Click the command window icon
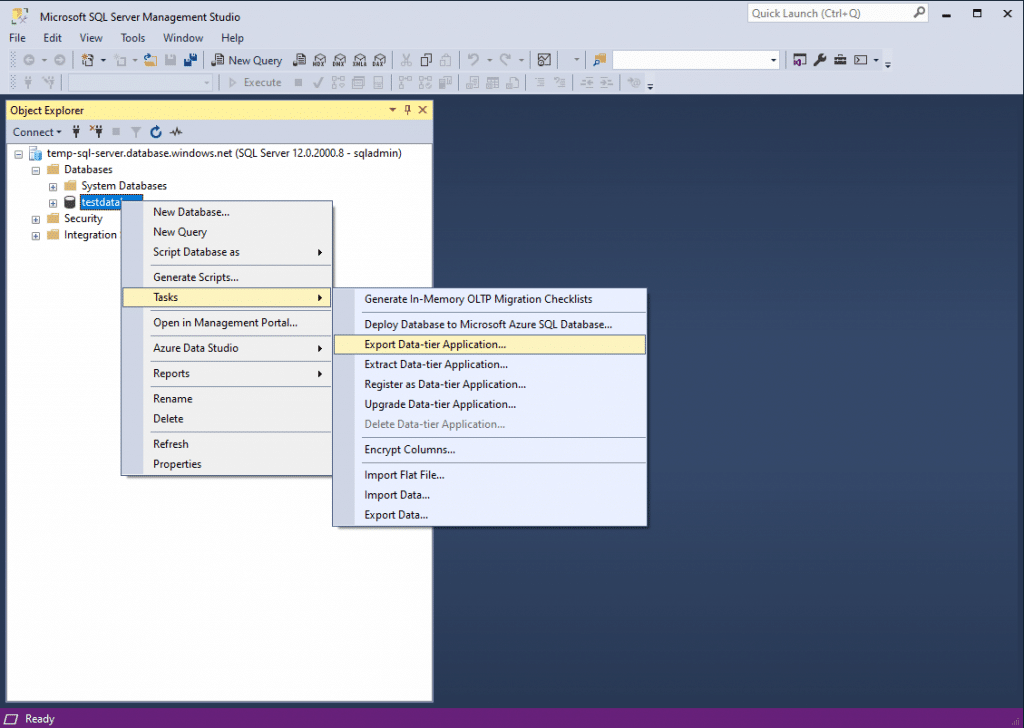 tap(861, 60)
